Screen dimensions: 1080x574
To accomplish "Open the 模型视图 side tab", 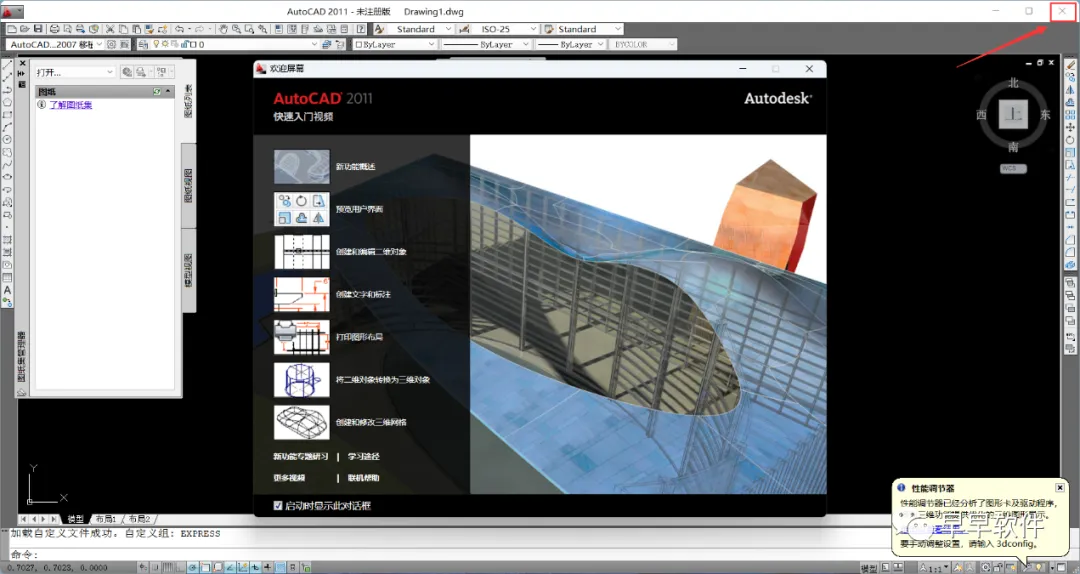I will click(189, 270).
